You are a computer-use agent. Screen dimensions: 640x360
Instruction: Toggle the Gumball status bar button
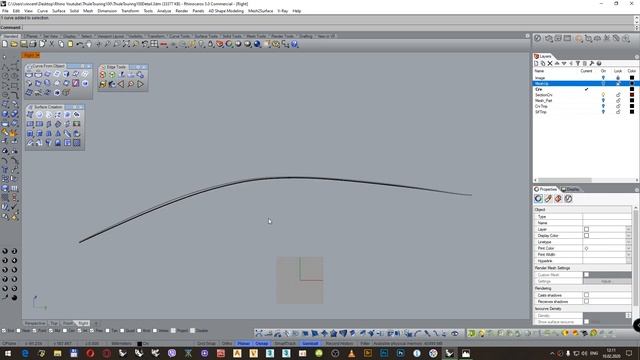click(310, 344)
